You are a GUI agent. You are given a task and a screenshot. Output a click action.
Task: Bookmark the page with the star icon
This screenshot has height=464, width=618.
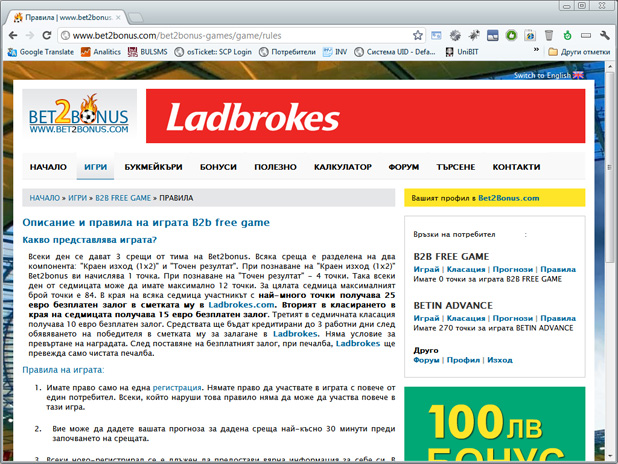tap(417, 35)
